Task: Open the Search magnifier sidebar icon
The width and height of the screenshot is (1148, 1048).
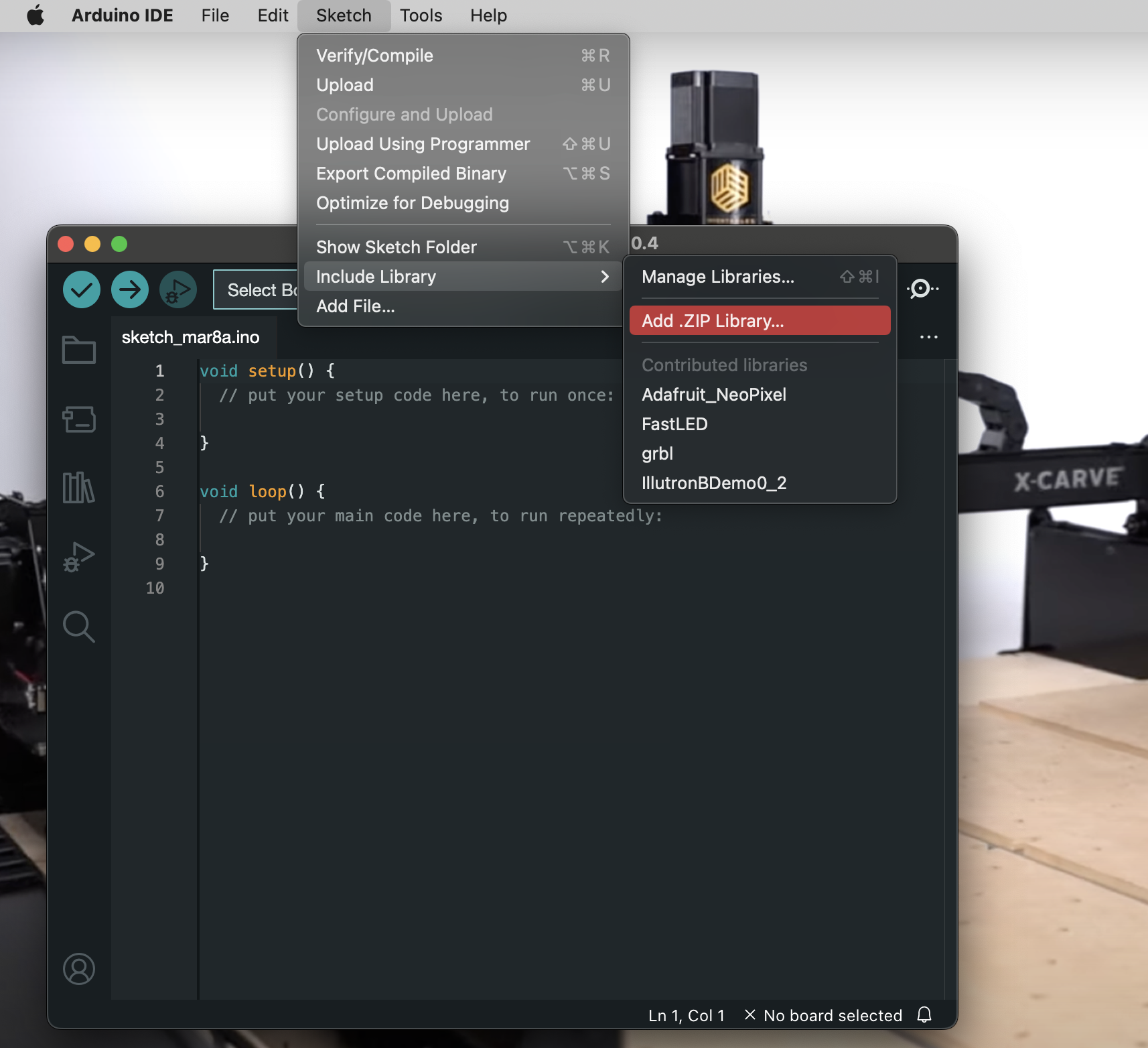Action: 79,627
